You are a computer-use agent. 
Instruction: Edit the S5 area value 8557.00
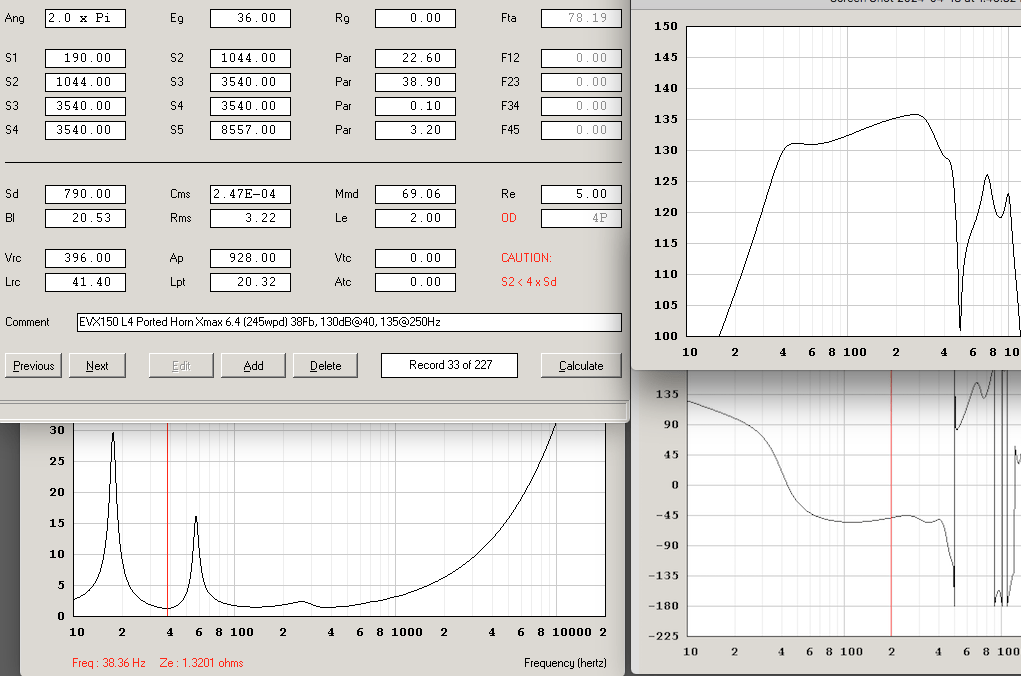point(250,130)
